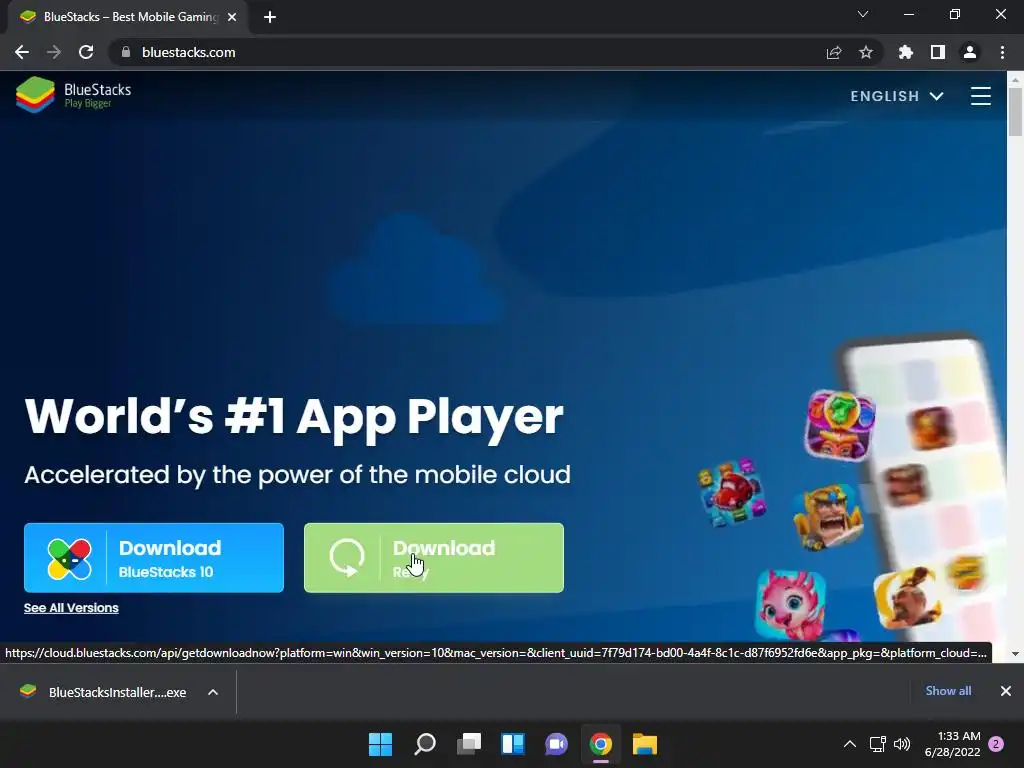Click the padlock site info icon
The image size is (1024, 768).
(126, 52)
